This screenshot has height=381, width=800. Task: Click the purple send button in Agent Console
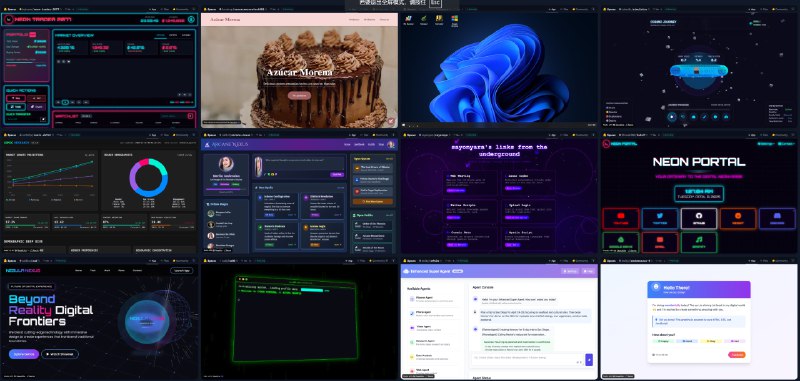point(589,360)
